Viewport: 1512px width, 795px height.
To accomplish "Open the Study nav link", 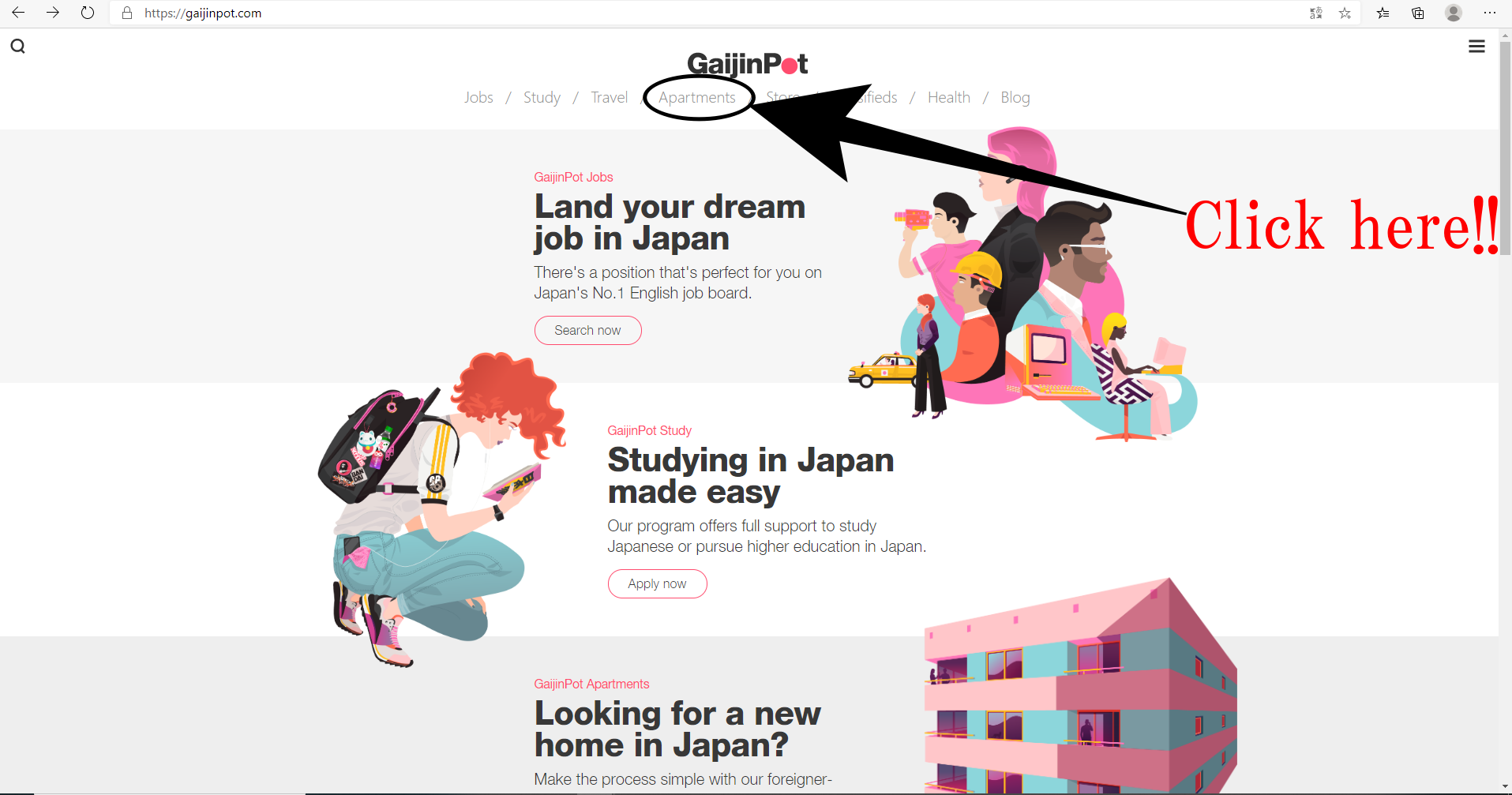I will pos(542,97).
